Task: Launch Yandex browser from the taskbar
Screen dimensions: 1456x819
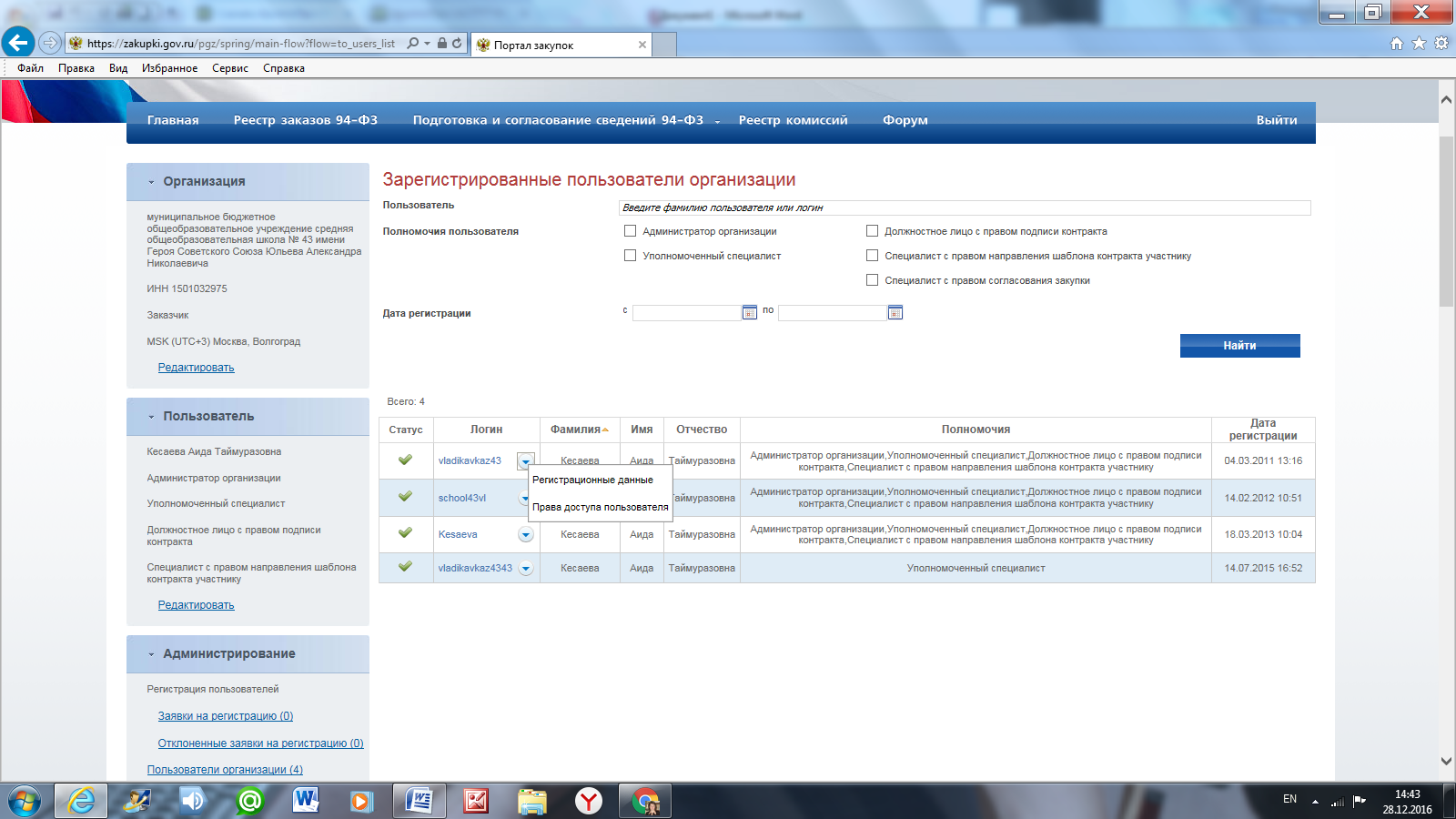Action: coord(589,801)
